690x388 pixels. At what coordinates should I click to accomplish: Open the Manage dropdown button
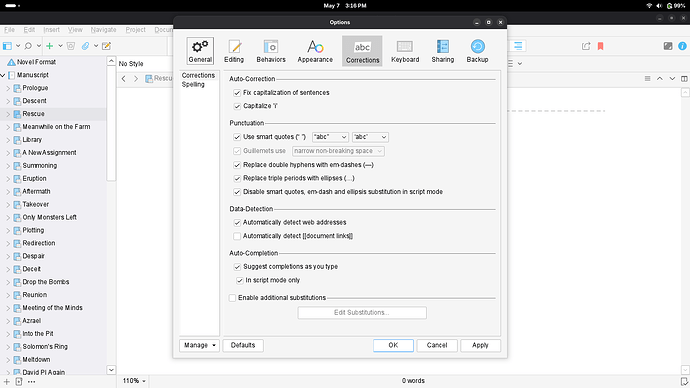pyautogui.click(x=199, y=345)
